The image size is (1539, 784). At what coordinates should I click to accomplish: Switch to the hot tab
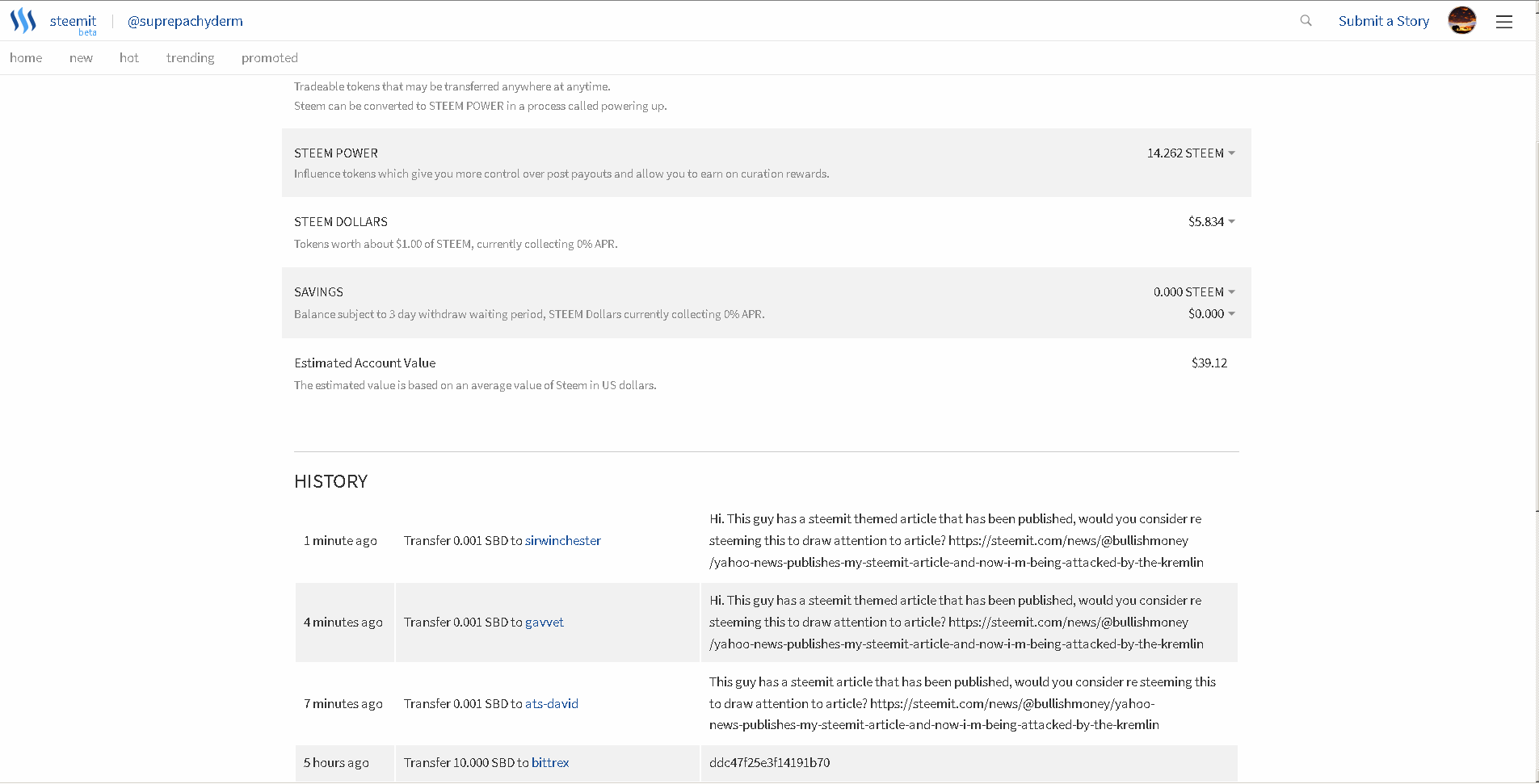pyautogui.click(x=129, y=58)
